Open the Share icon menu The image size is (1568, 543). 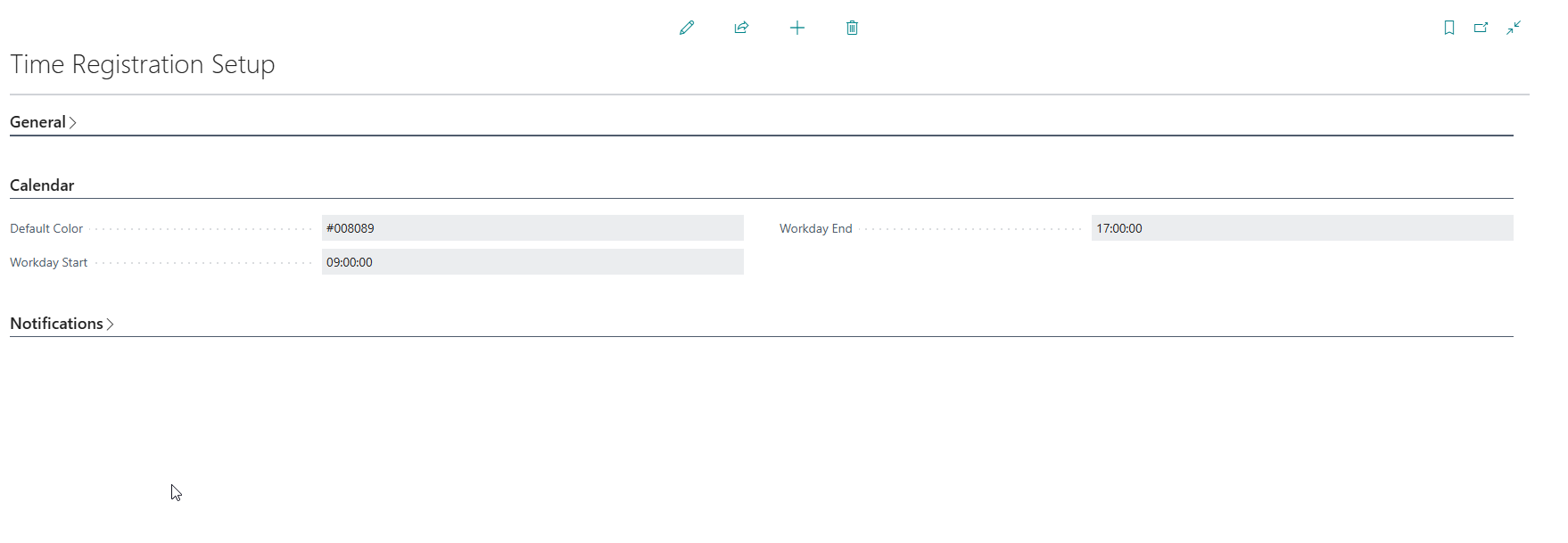(x=741, y=28)
